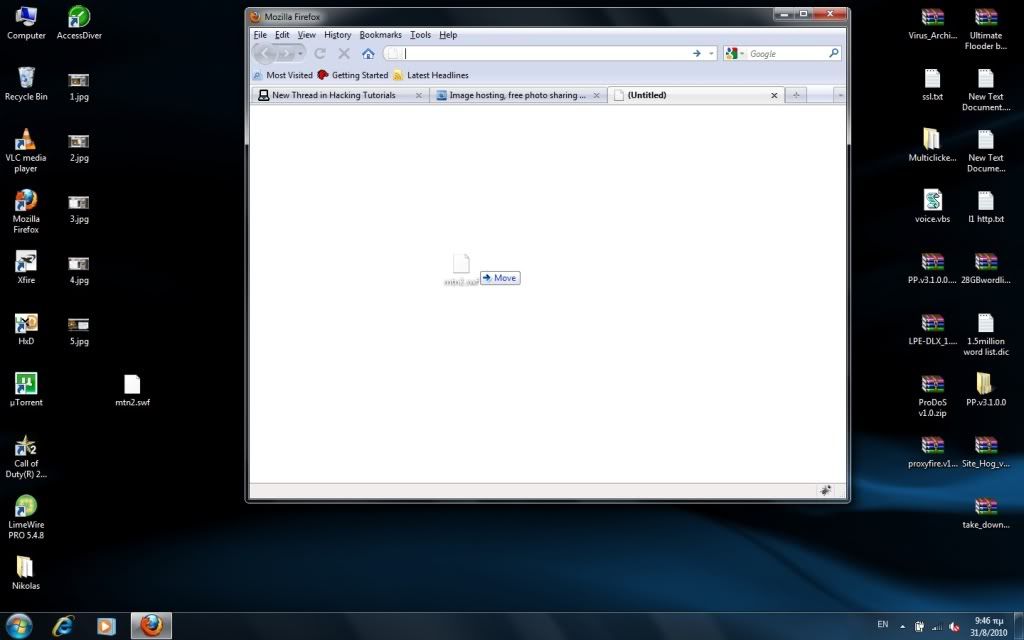Select the 4.jpg desktop file
This screenshot has width=1024, height=640.
79,270
